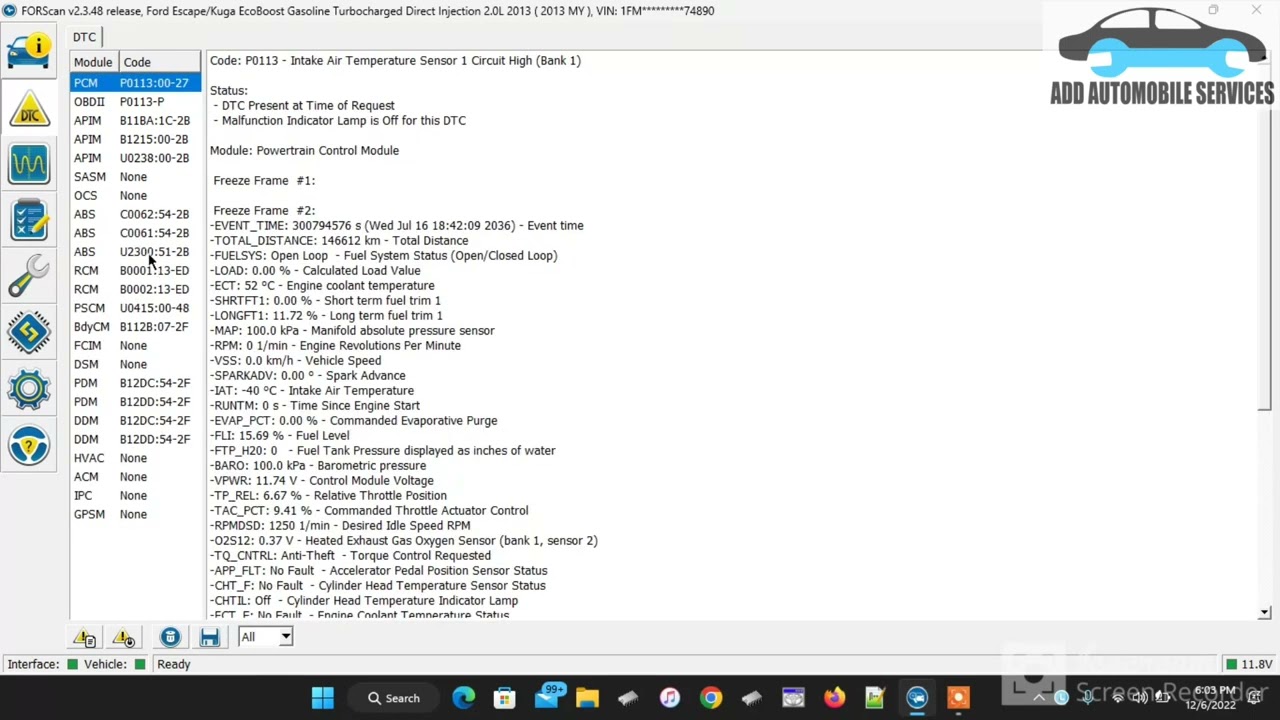Click the 11.8V battery voltage indicator
This screenshot has width=1280, height=720.
tap(1249, 664)
